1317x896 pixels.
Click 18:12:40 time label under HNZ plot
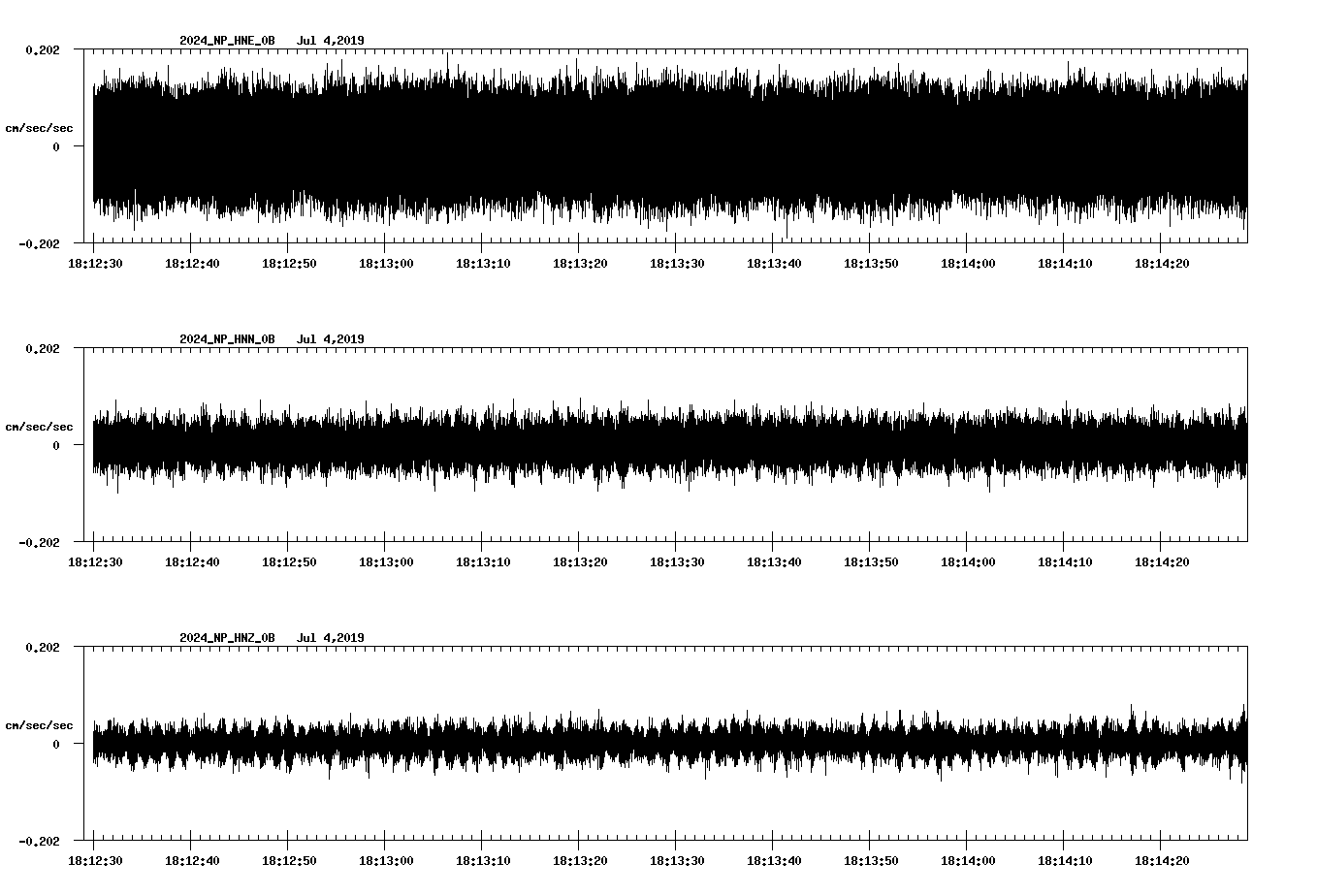pos(192,860)
